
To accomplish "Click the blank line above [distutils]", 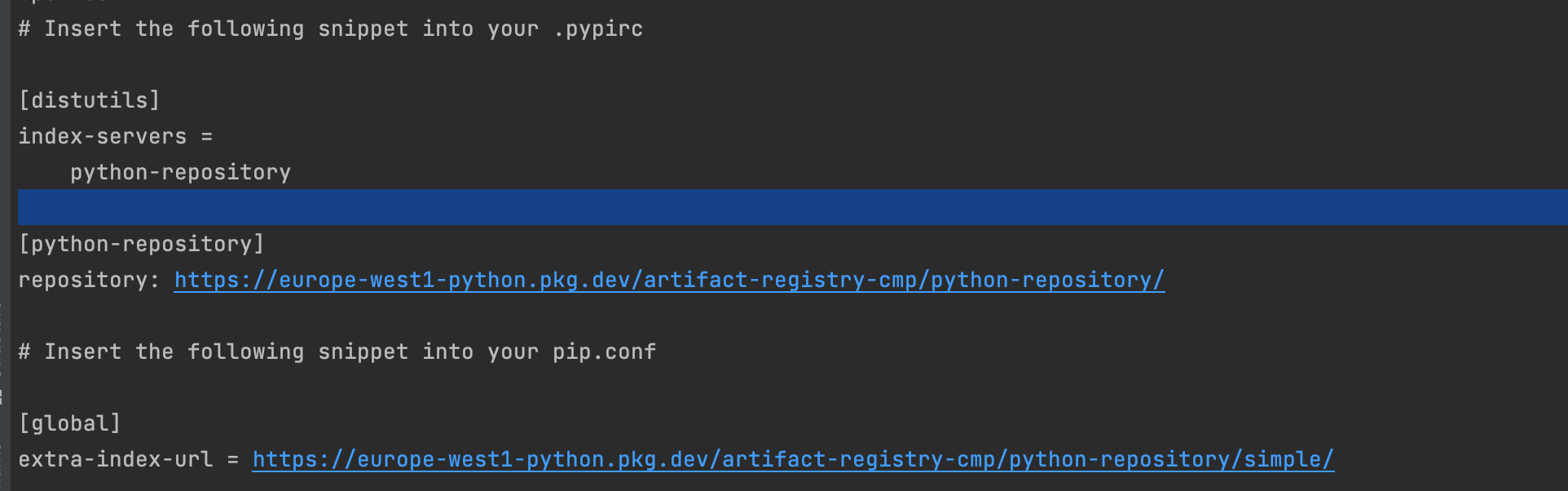I will pos(326,64).
